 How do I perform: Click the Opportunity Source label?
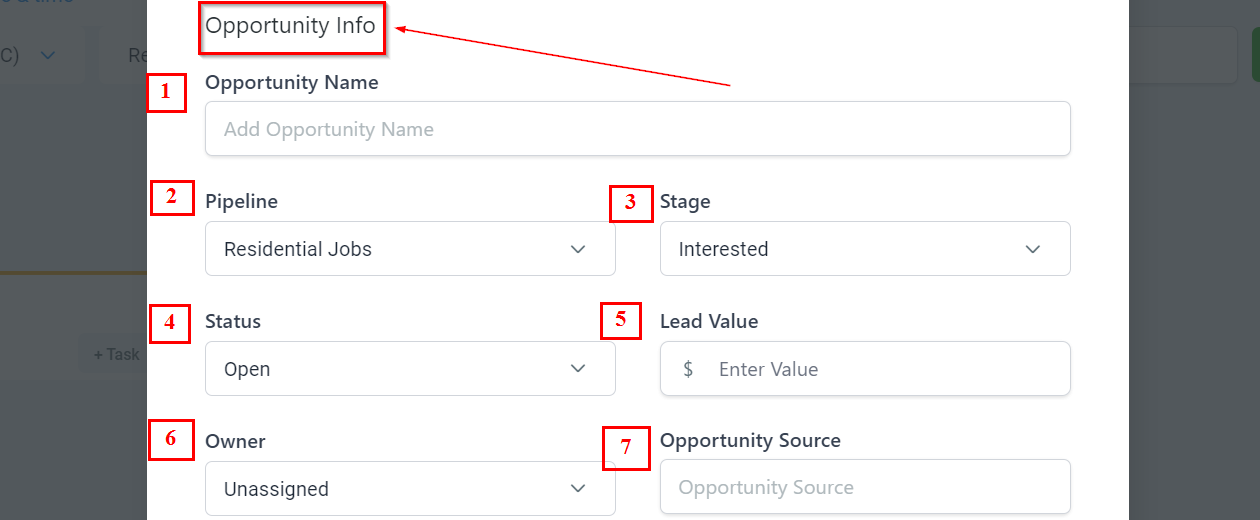750,440
